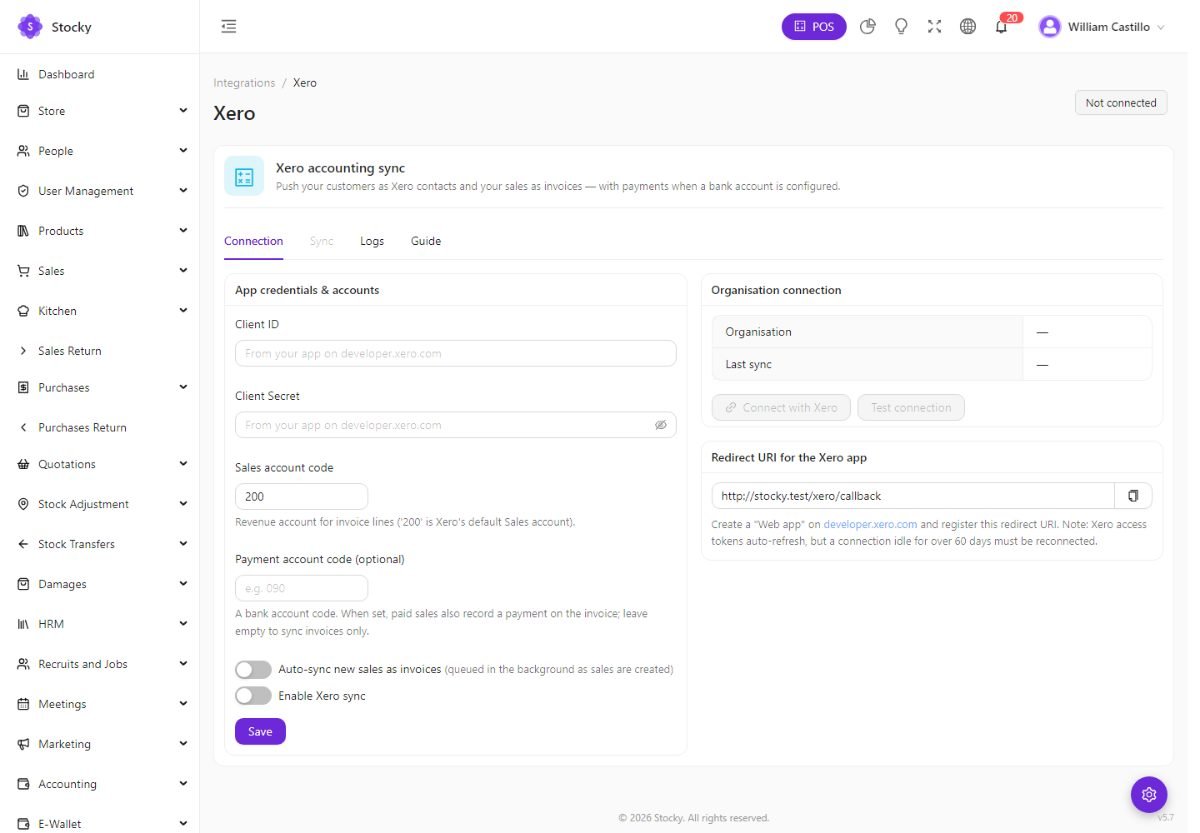
Task: Click the Accounting wallet icon in the sidebar
Action: (x=24, y=784)
